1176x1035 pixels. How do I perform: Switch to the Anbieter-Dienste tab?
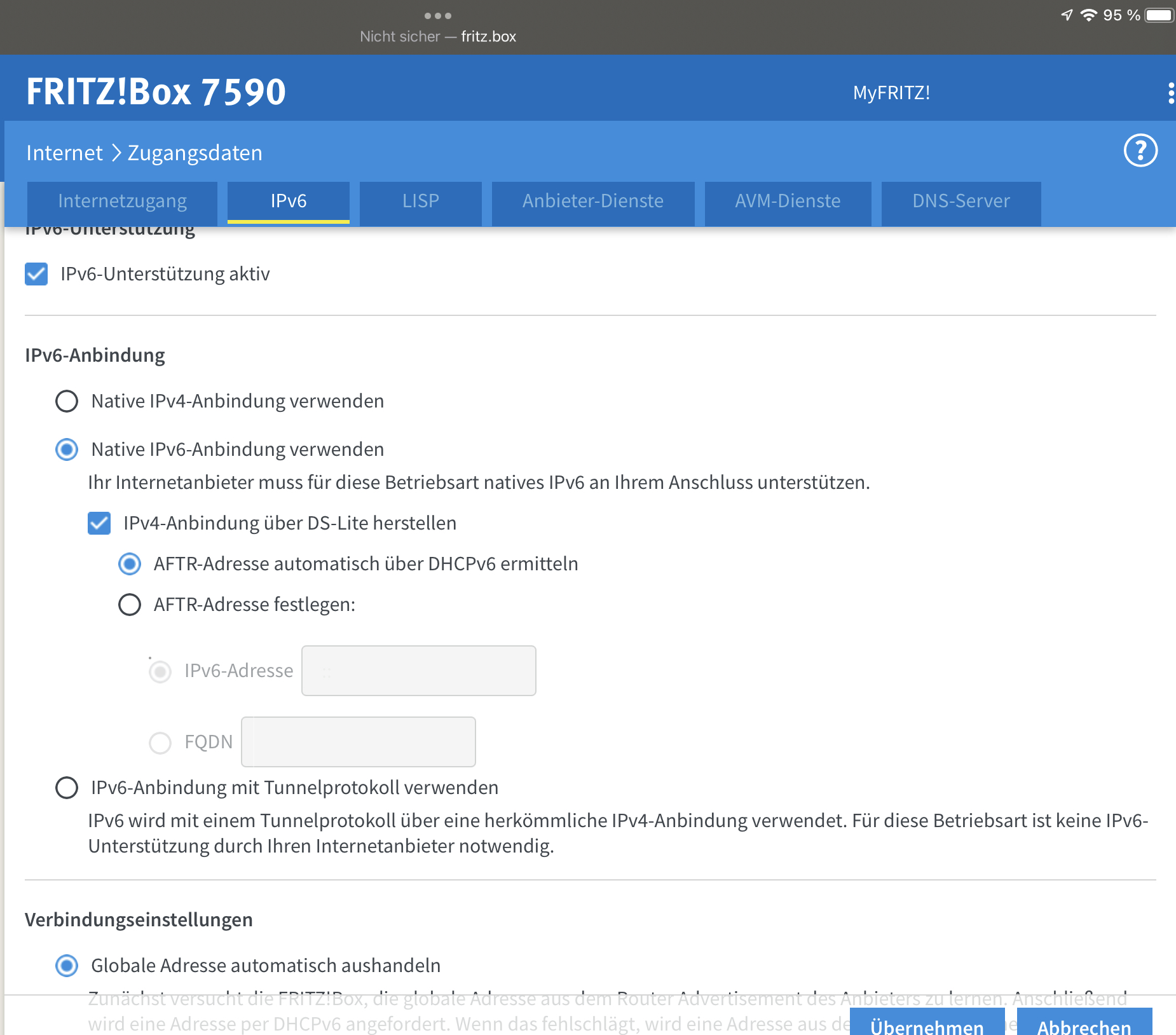[593, 203]
